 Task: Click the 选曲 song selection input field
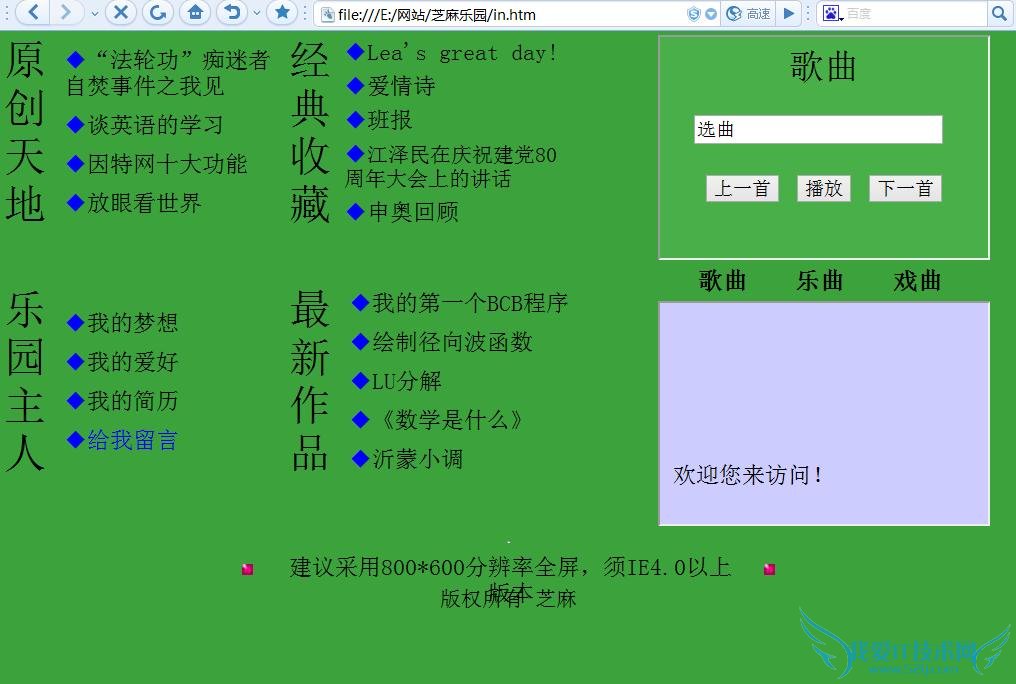818,130
